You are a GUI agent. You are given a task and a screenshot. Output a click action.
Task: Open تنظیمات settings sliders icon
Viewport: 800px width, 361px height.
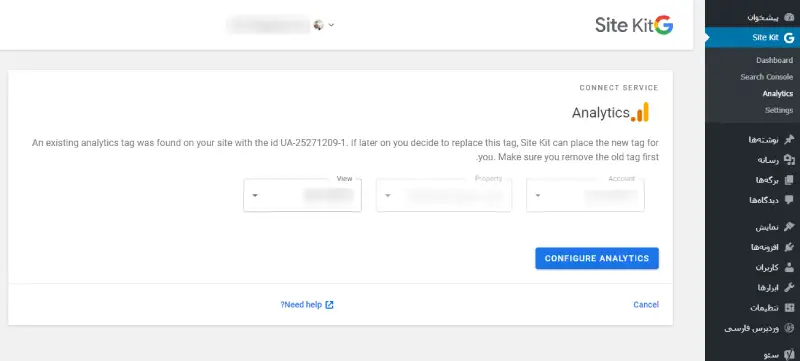[789, 307]
